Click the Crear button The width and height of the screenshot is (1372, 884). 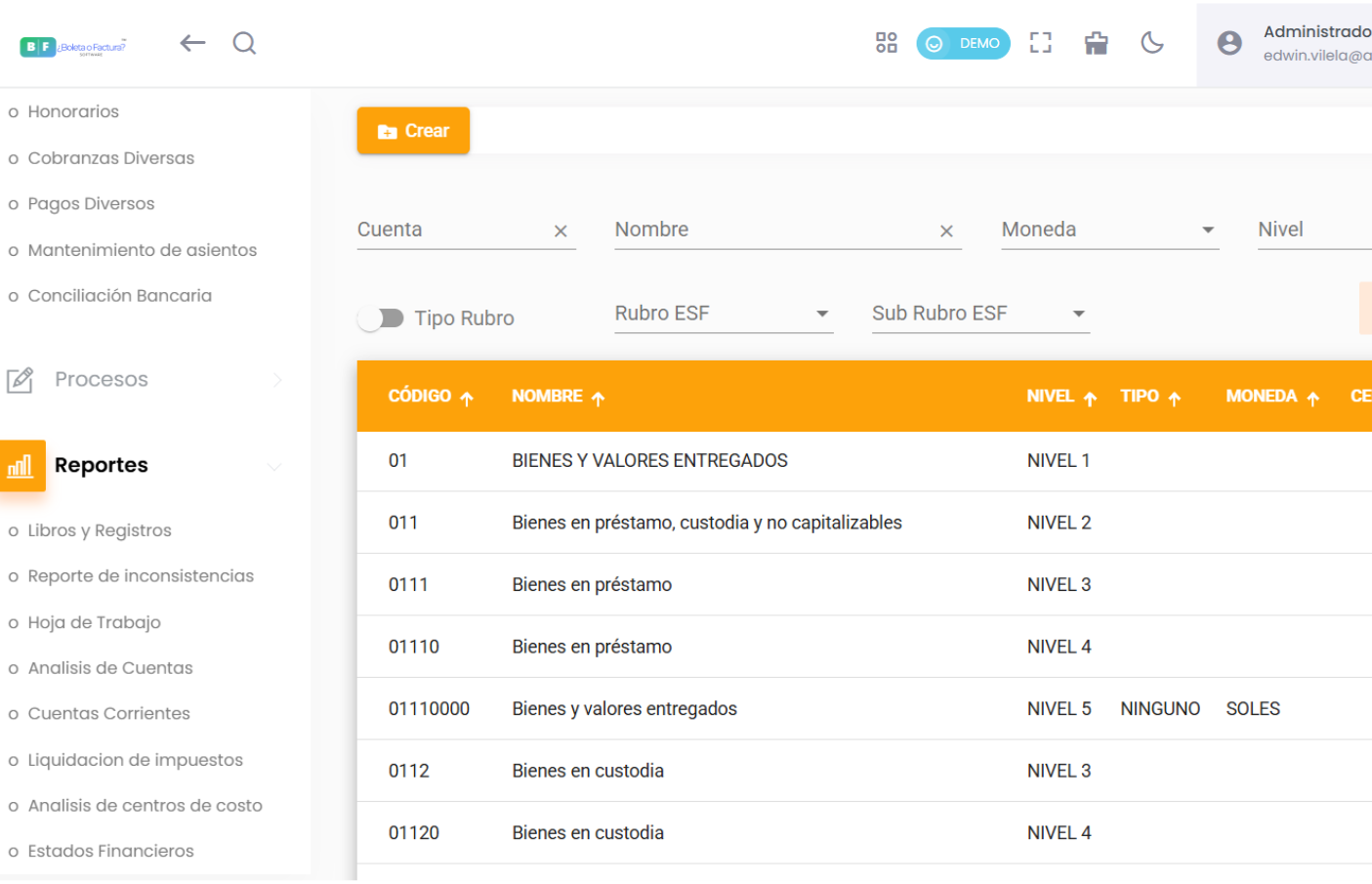click(x=413, y=131)
